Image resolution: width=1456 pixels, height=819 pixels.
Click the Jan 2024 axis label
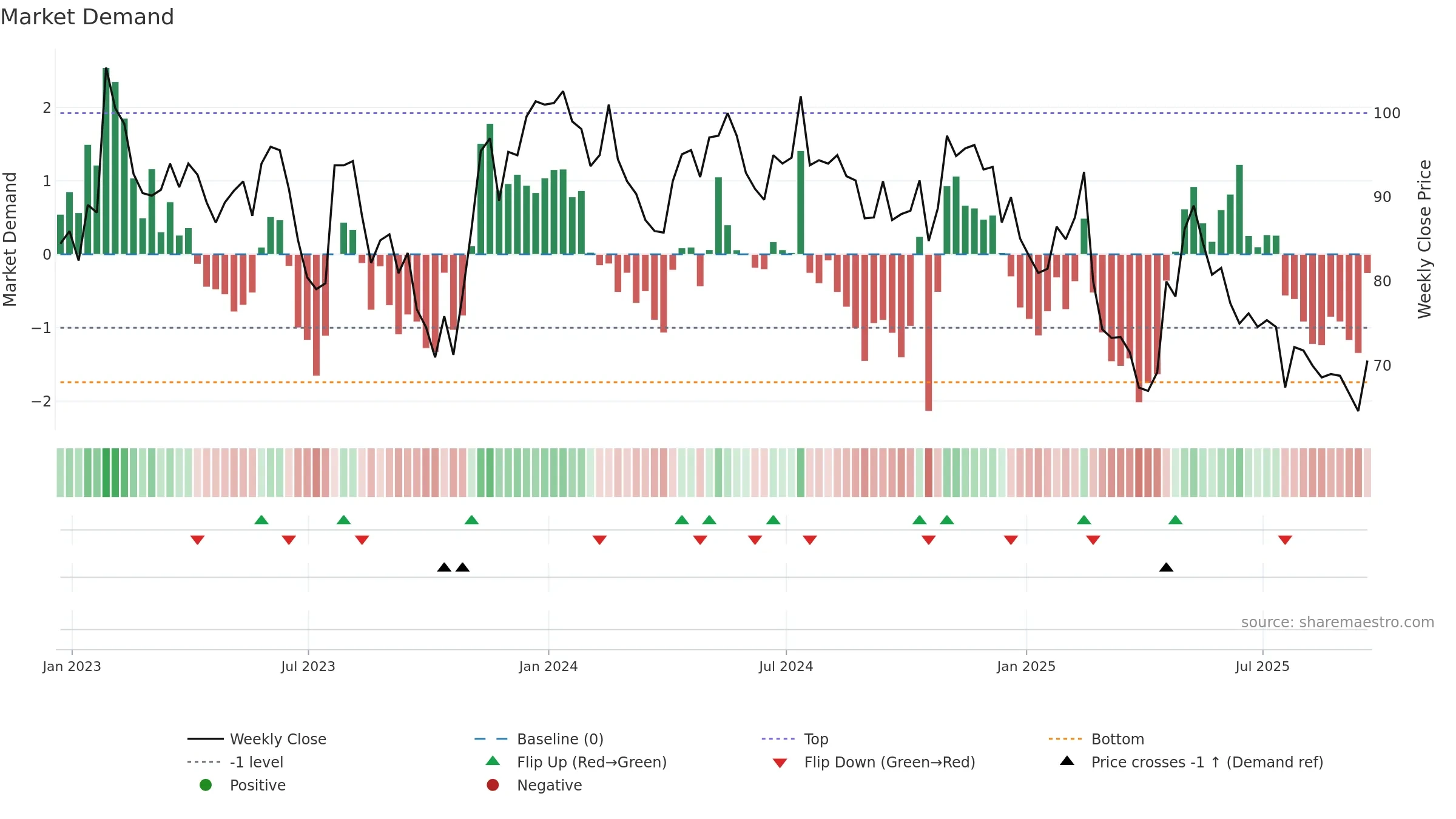click(x=548, y=666)
